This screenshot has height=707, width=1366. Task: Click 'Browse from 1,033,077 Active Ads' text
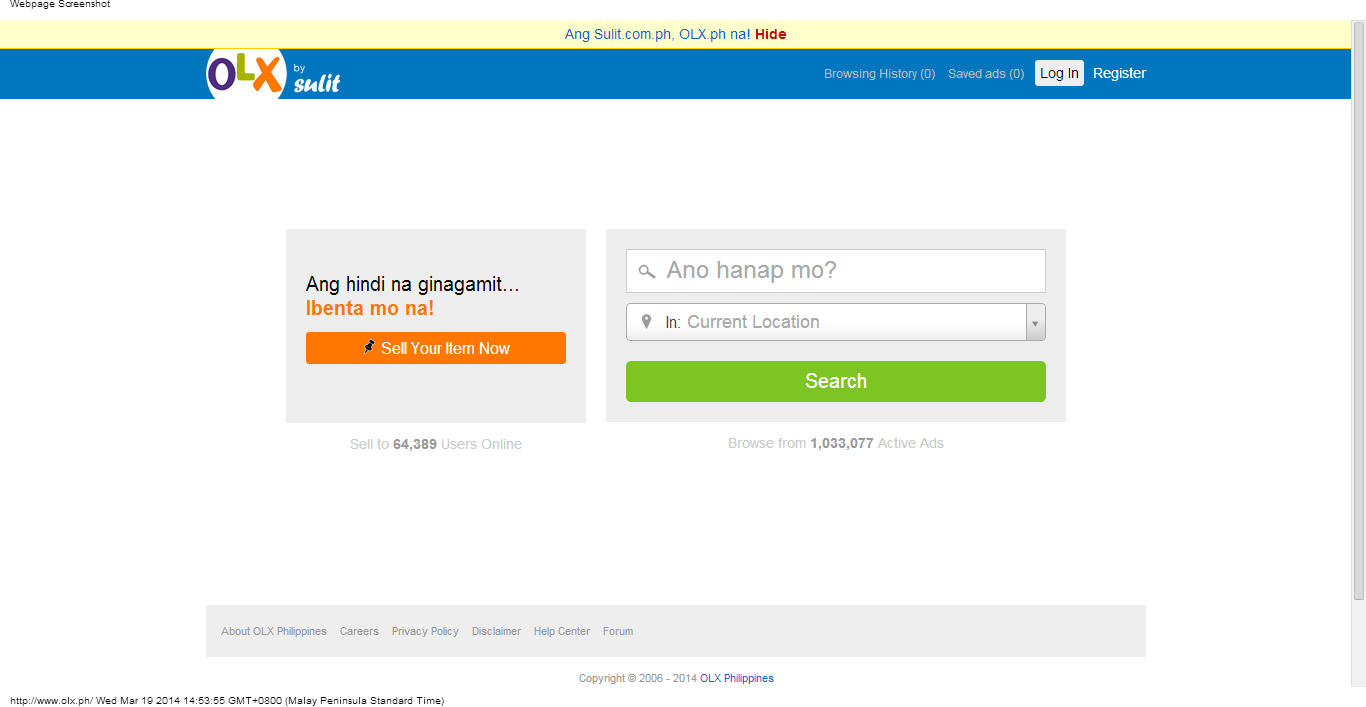pyautogui.click(x=836, y=443)
